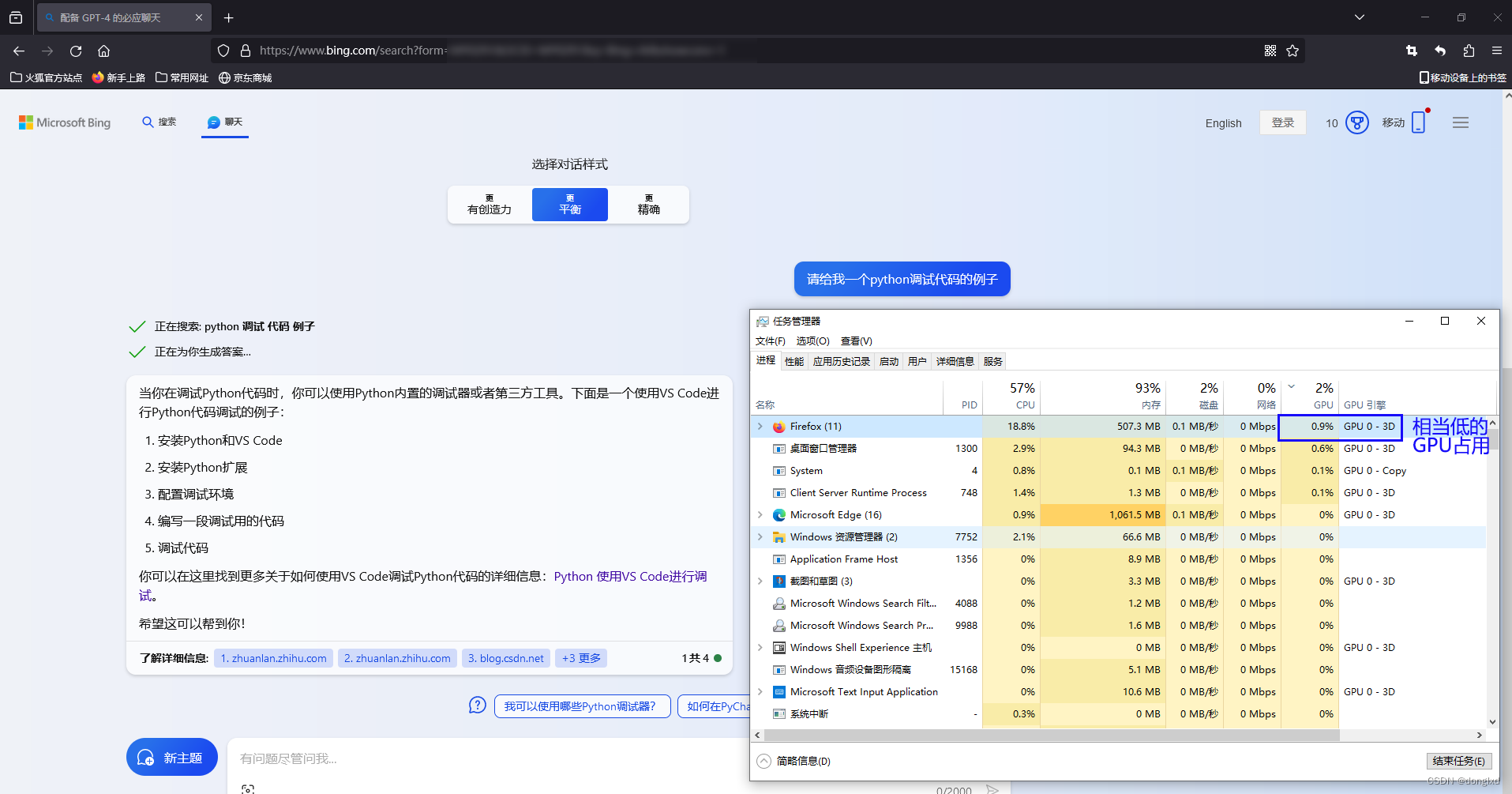This screenshot has height=794, width=1512.
Task: Click the Microsoft Bing logo
Action: pyautogui.click(x=65, y=122)
